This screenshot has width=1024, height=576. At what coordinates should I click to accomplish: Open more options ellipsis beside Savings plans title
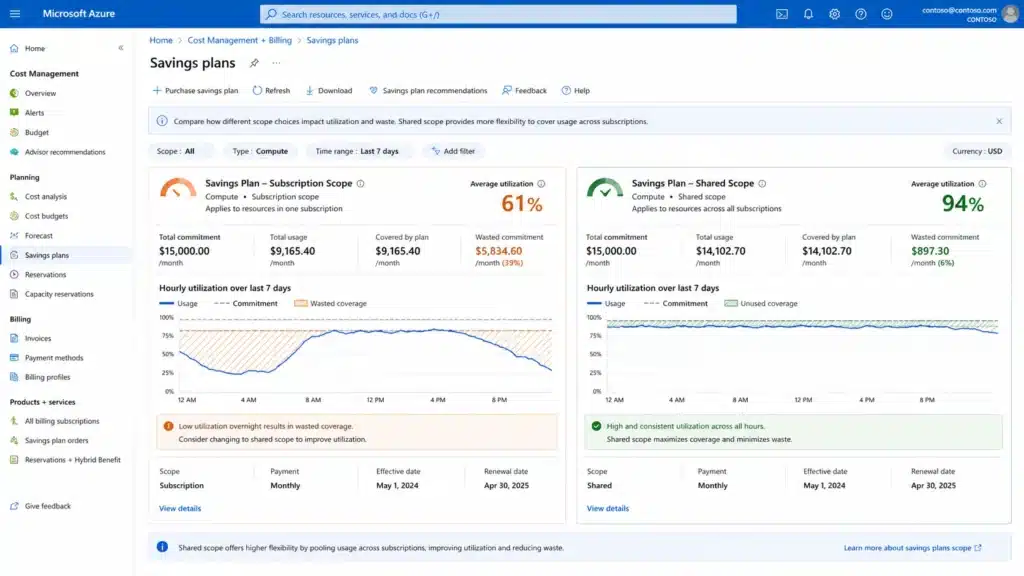276,63
